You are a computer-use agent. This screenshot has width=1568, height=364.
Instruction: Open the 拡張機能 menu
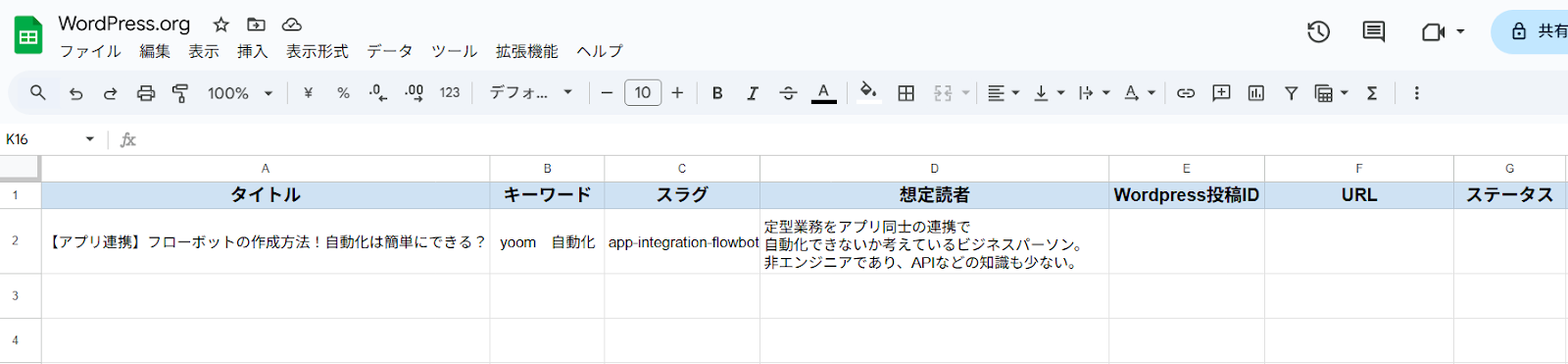(x=527, y=51)
